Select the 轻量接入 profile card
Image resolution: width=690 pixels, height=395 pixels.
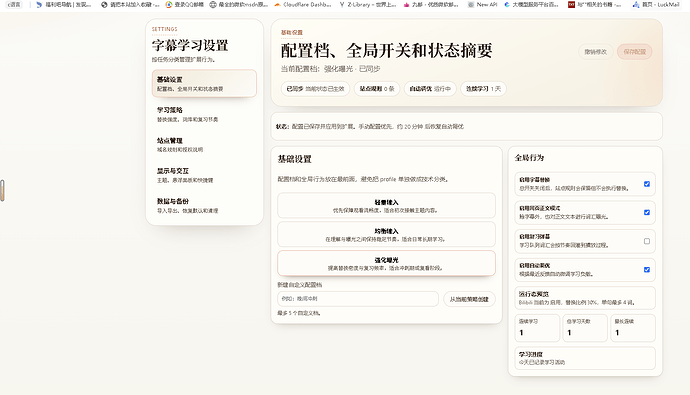(x=386, y=205)
